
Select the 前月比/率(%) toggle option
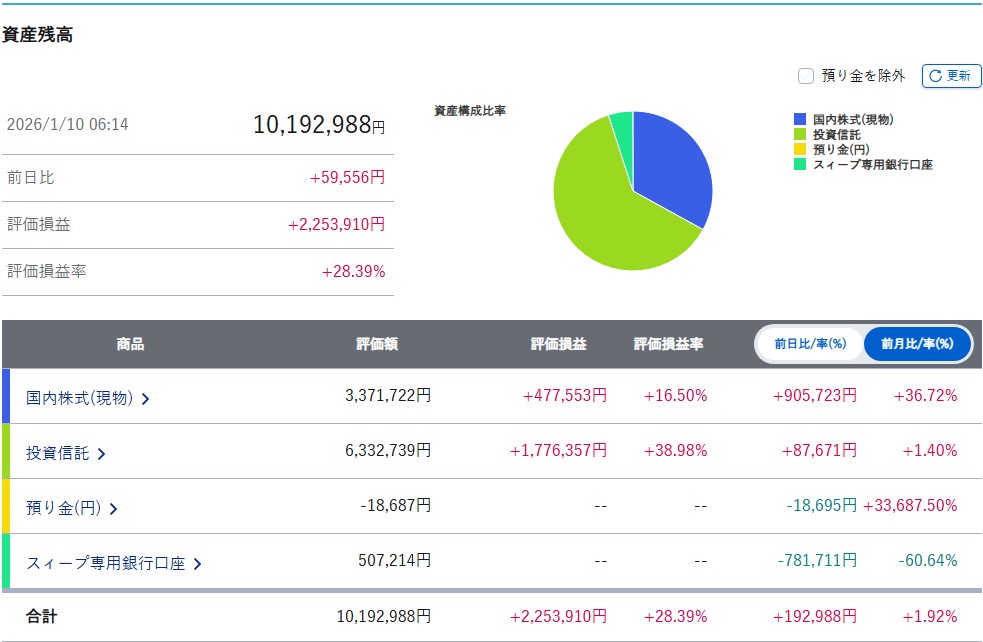click(x=917, y=344)
